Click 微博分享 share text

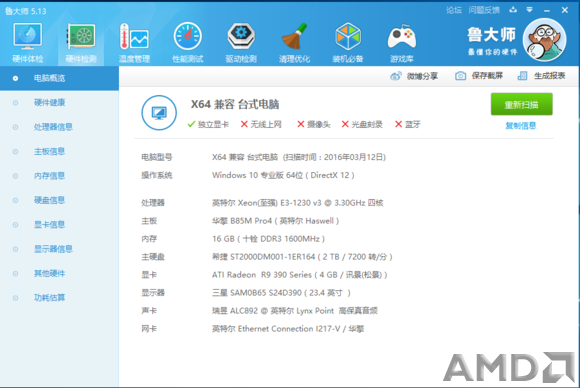pos(422,76)
